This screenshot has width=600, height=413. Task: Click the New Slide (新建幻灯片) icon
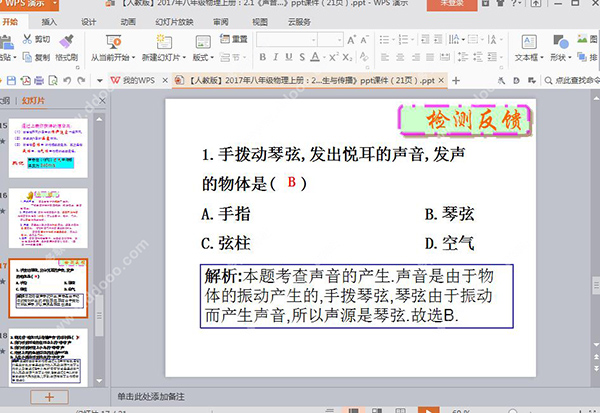click(x=164, y=42)
